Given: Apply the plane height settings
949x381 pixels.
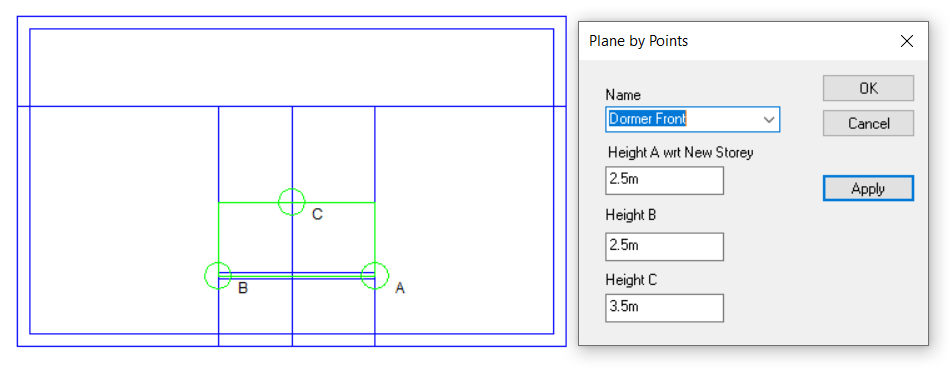Looking at the screenshot, I should click(868, 189).
